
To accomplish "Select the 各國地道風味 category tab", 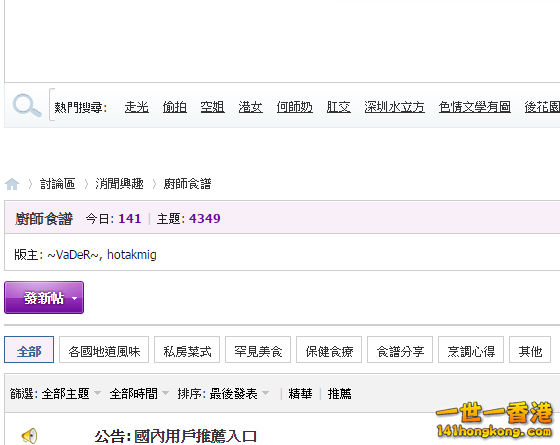I will (104, 350).
